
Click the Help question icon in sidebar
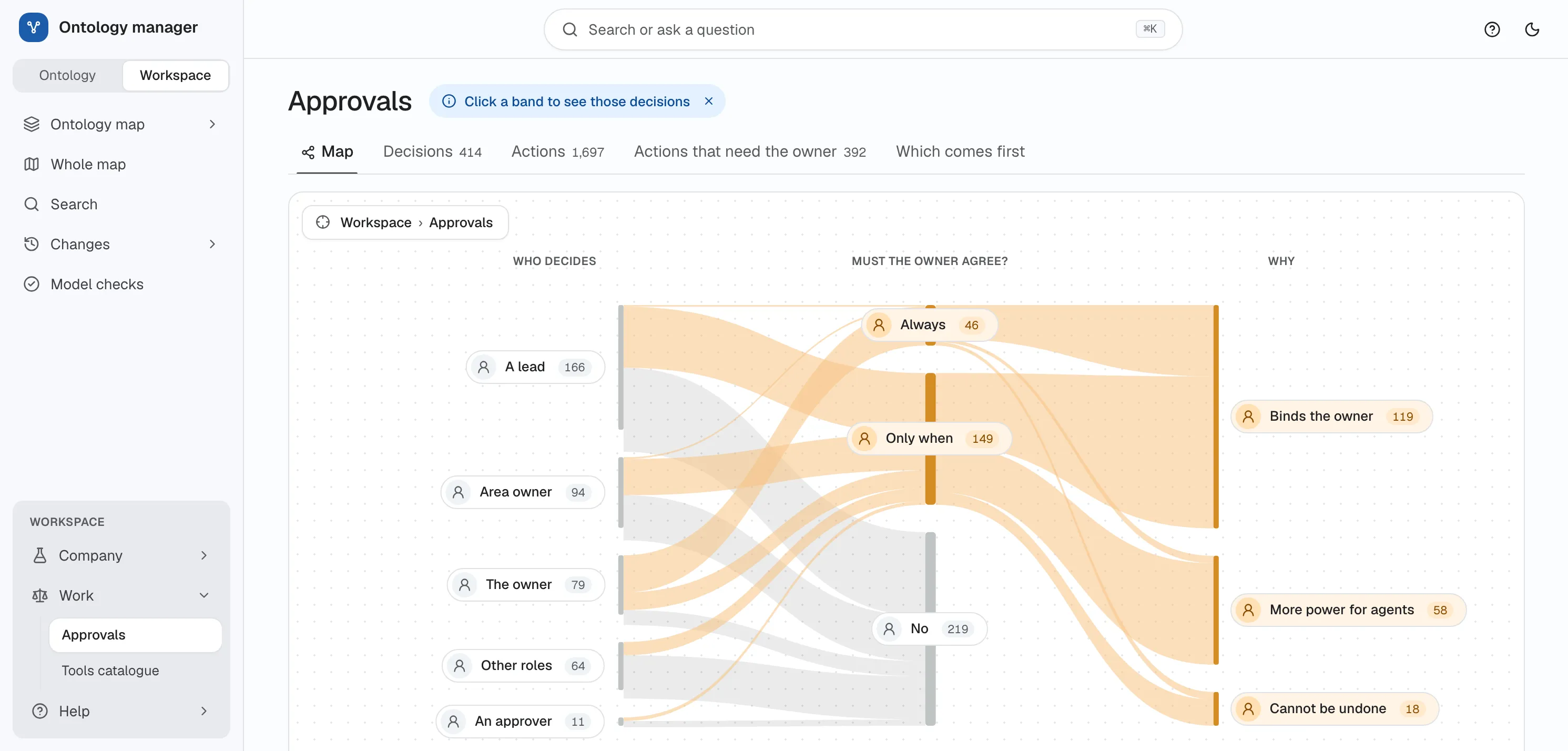click(40, 711)
